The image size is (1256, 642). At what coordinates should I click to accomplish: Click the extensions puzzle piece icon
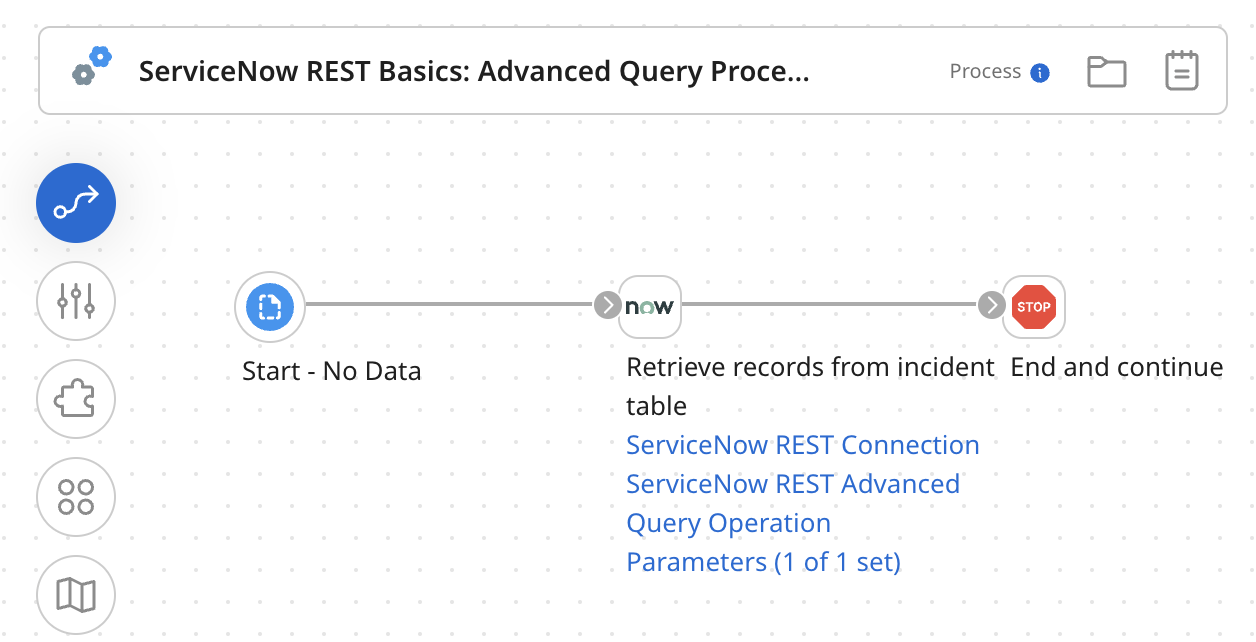pyautogui.click(x=75, y=399)
